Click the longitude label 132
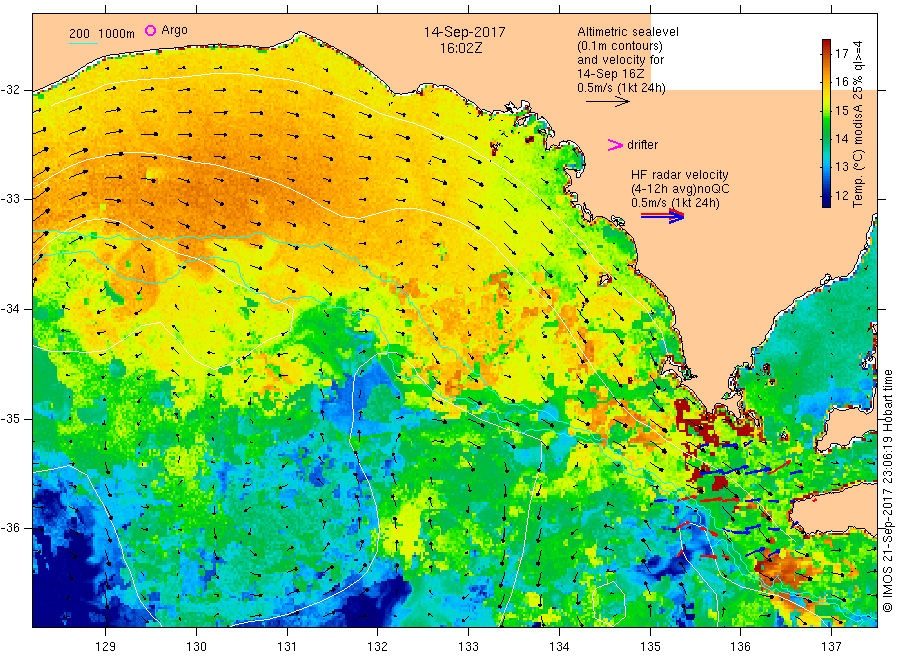This screenshot has width=900, height=660. [x=378, y=647]
